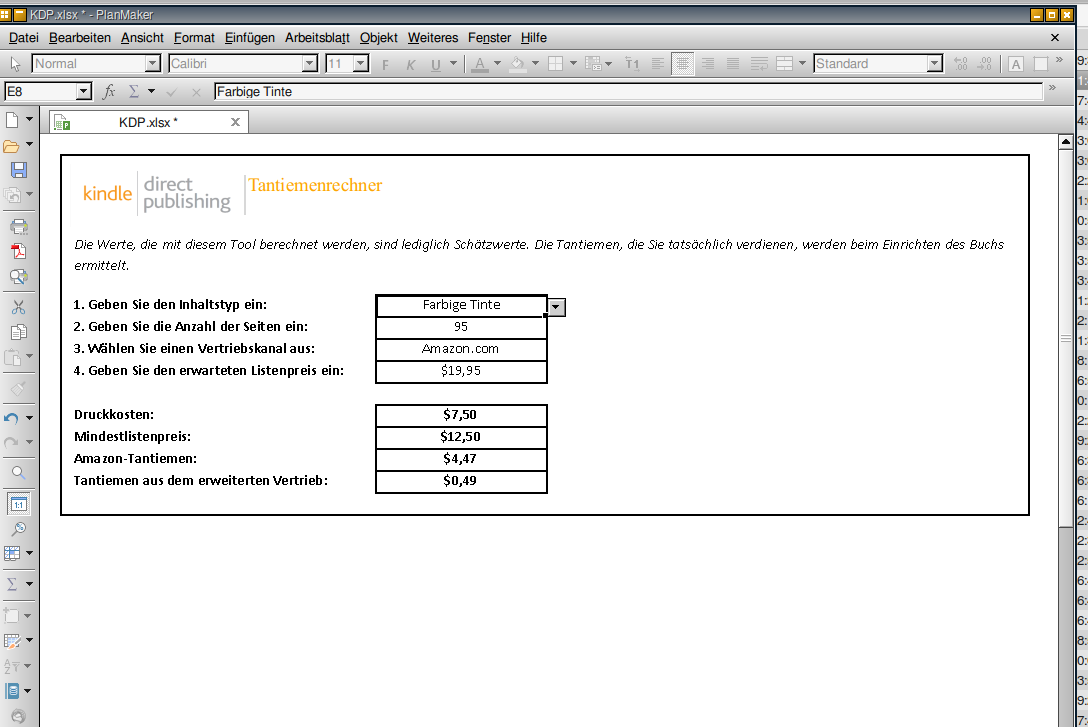
Task: Toggle underline with the U button
Action: 436,65
